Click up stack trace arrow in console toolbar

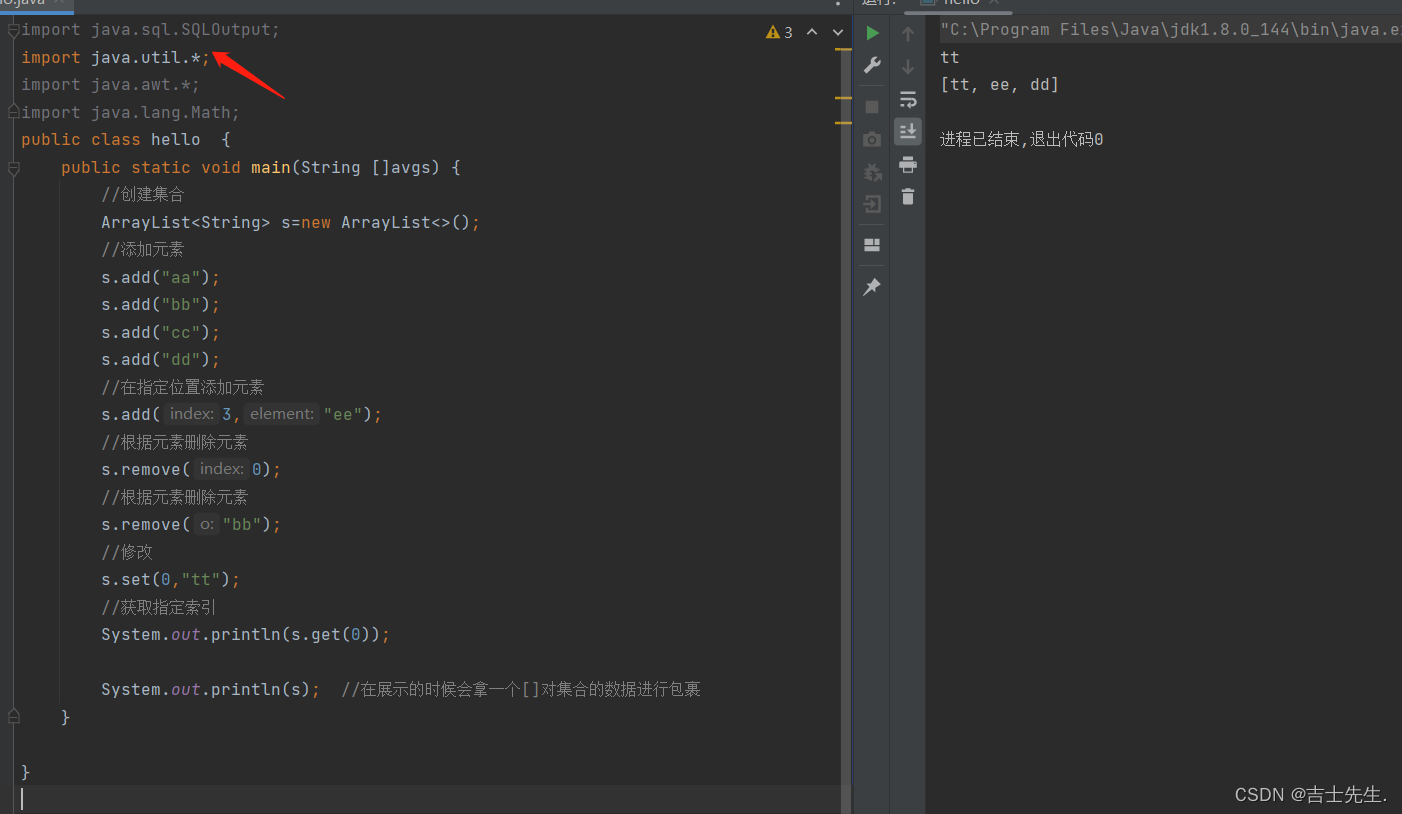tap(908, 34)
